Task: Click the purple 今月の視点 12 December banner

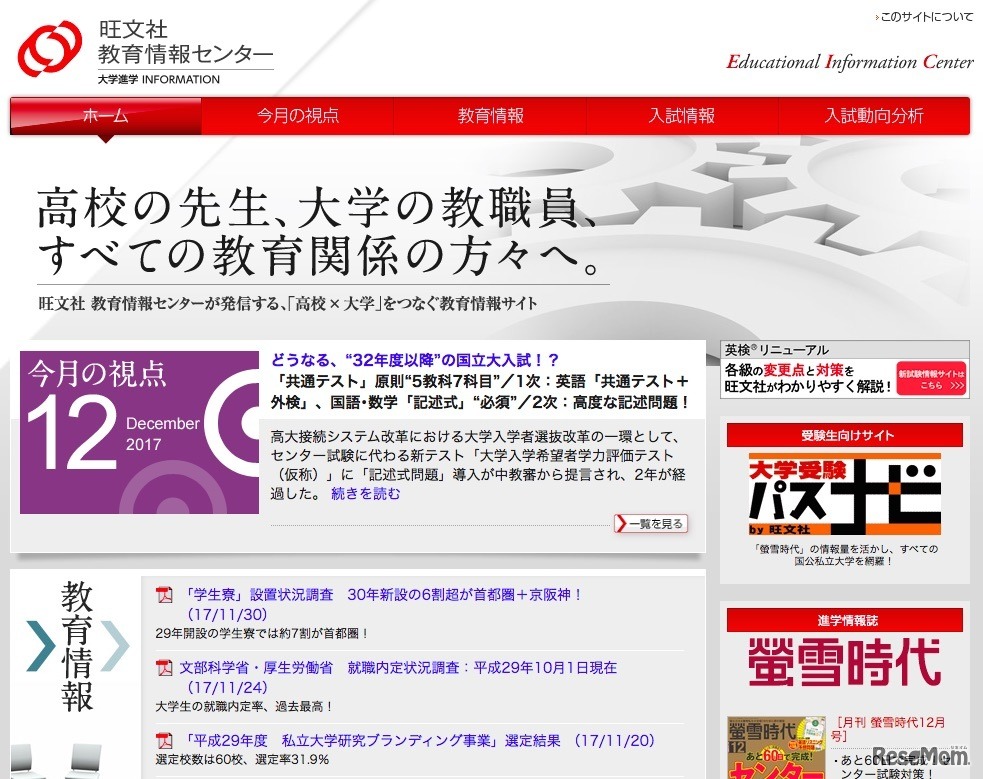Action: click(139, 432)
